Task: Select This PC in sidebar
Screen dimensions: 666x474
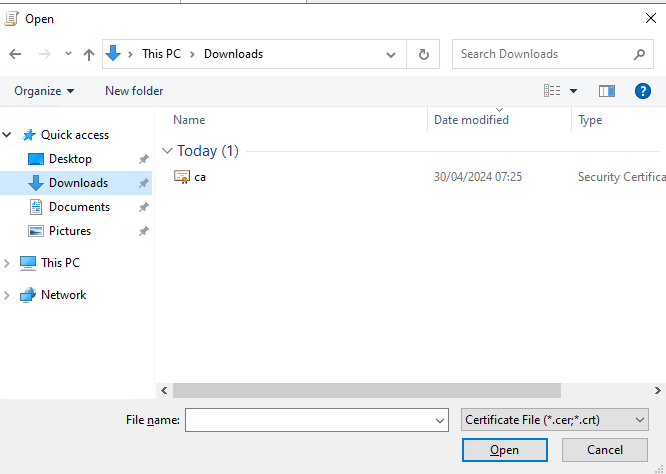Action: 60,263
